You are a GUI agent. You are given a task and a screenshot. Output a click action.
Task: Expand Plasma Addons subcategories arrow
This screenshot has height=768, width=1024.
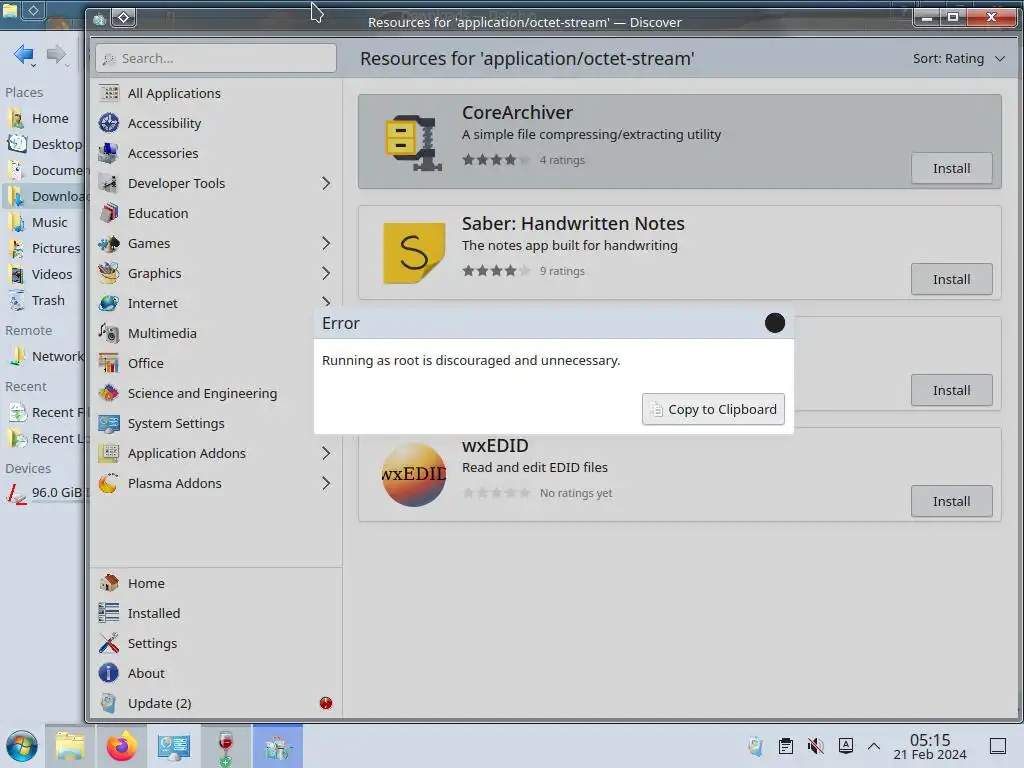click(326, 483)
